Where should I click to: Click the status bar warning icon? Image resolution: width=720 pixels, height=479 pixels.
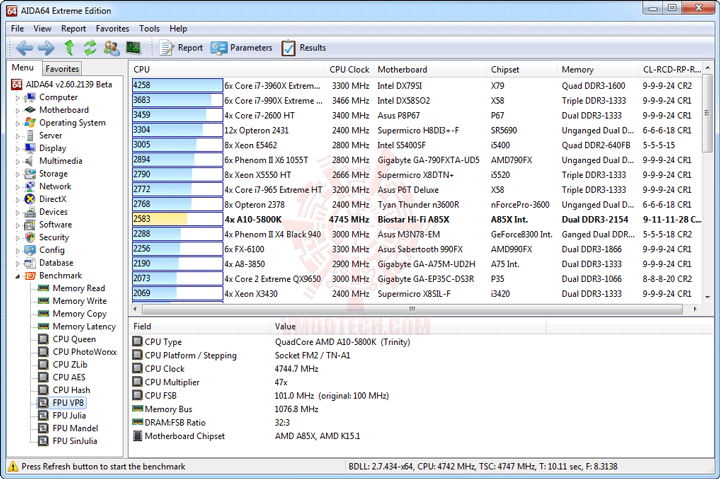click(13, 467)
